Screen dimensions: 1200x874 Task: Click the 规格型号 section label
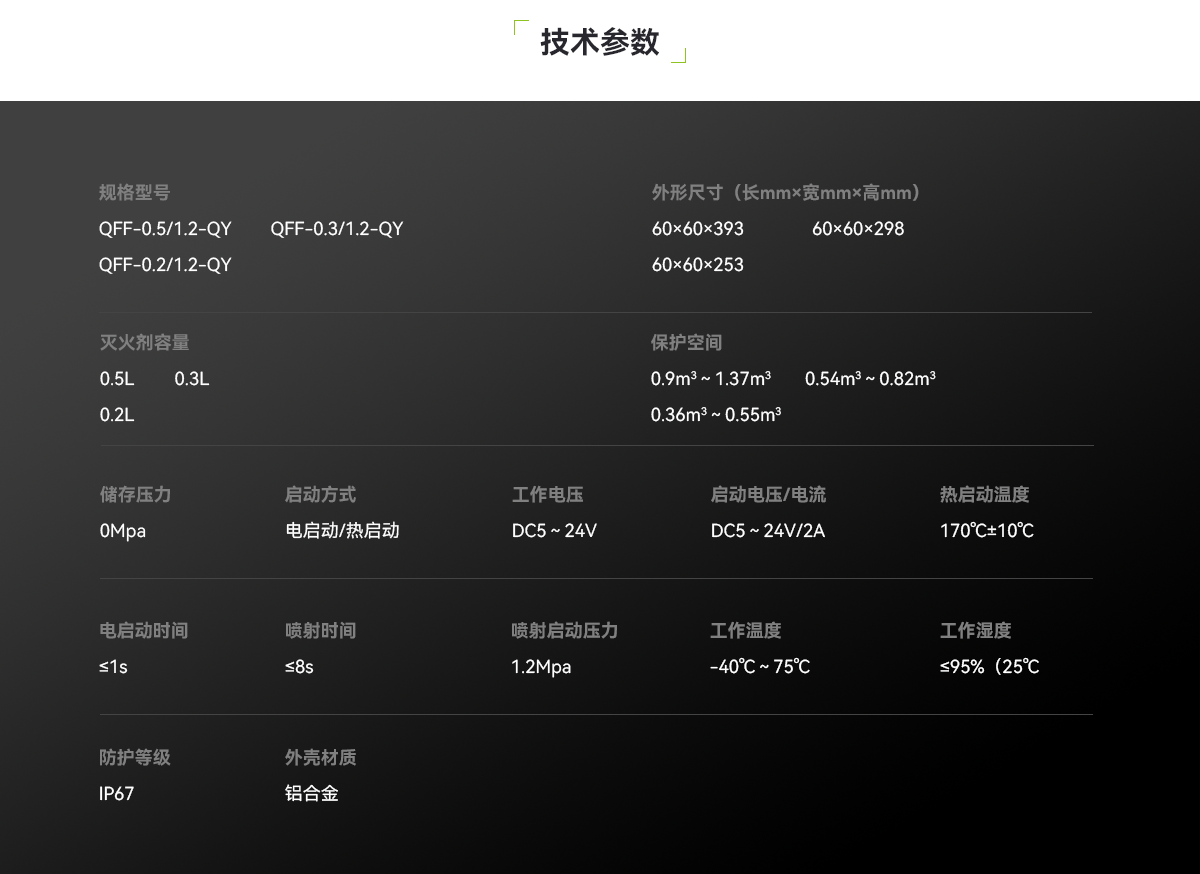[x=134, y=192]
